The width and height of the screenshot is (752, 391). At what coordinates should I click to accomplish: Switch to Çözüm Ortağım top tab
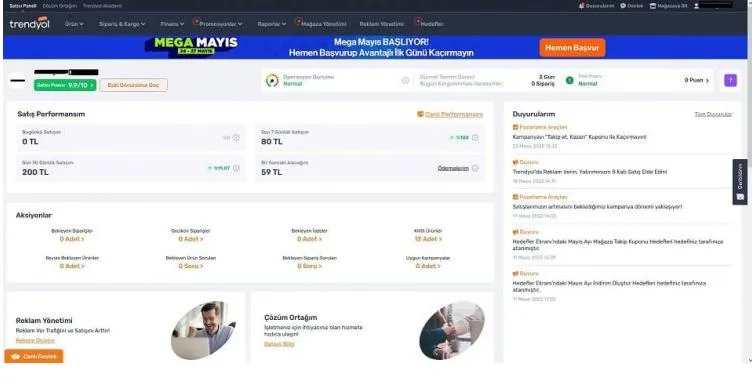coord(59,6)
